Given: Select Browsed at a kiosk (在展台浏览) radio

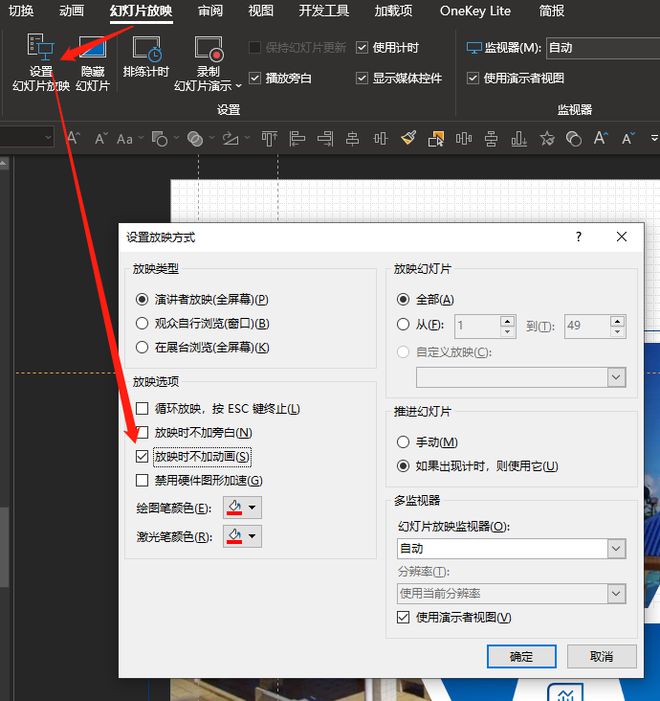Looking at the screenshot, I should coord(142,347).
